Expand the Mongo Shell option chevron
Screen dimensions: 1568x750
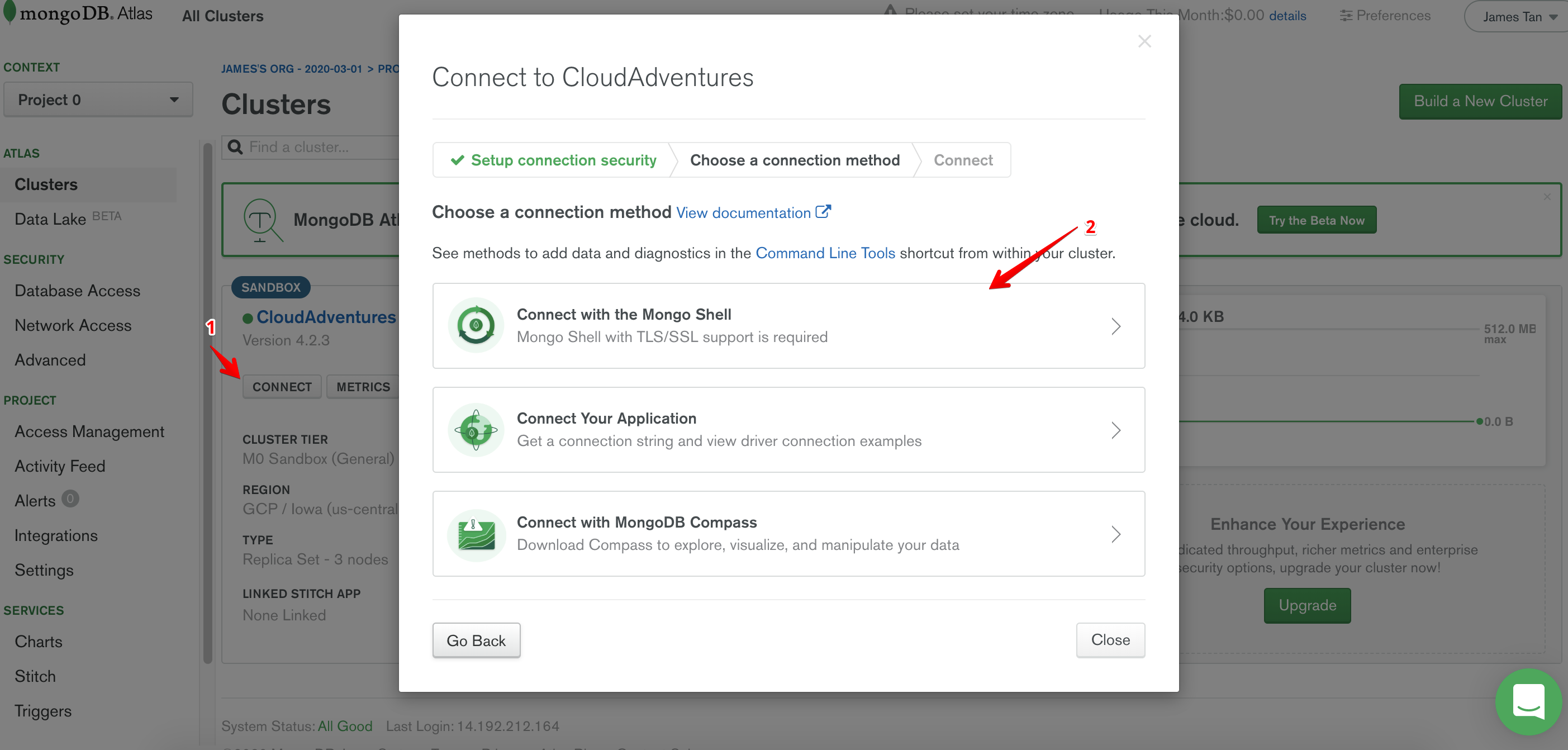point(1115,326)
